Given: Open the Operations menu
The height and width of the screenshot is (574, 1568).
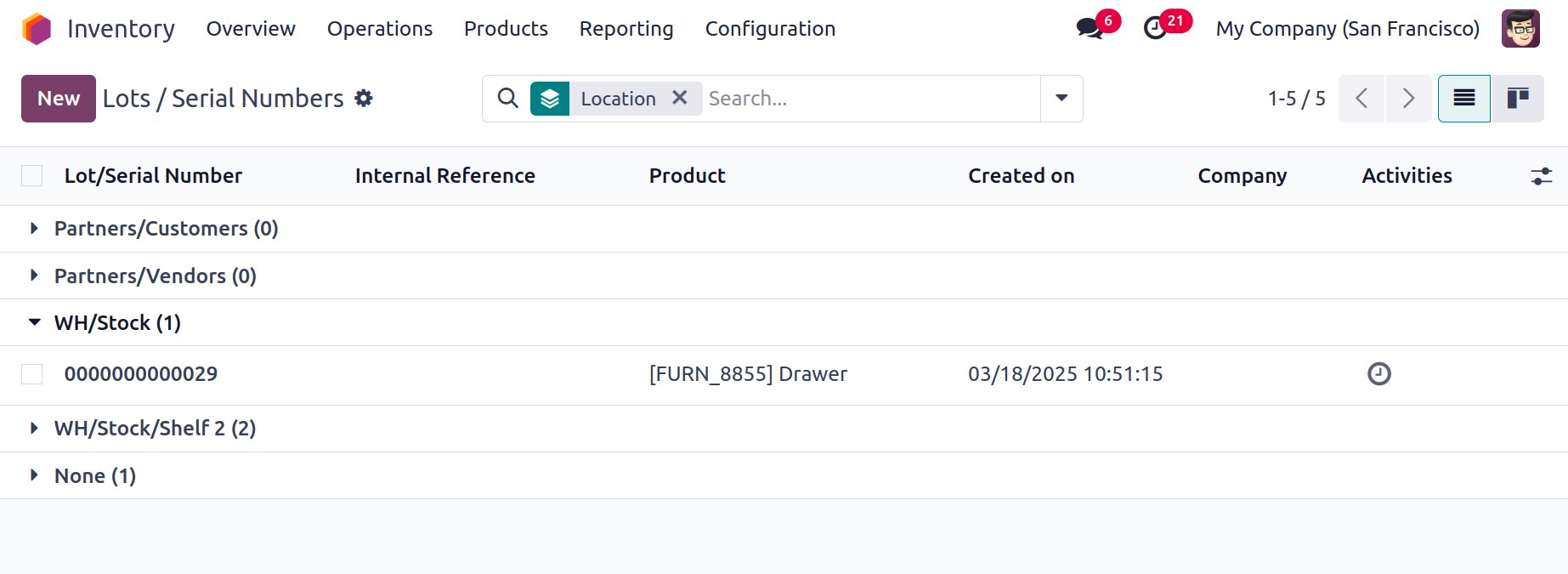Looking at the screenshot, I should point(379,29).
